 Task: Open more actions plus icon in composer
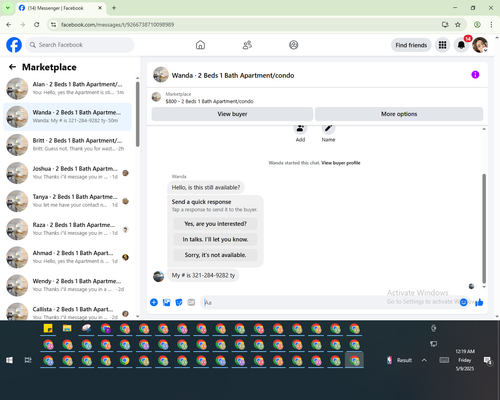tap(154, 302)
